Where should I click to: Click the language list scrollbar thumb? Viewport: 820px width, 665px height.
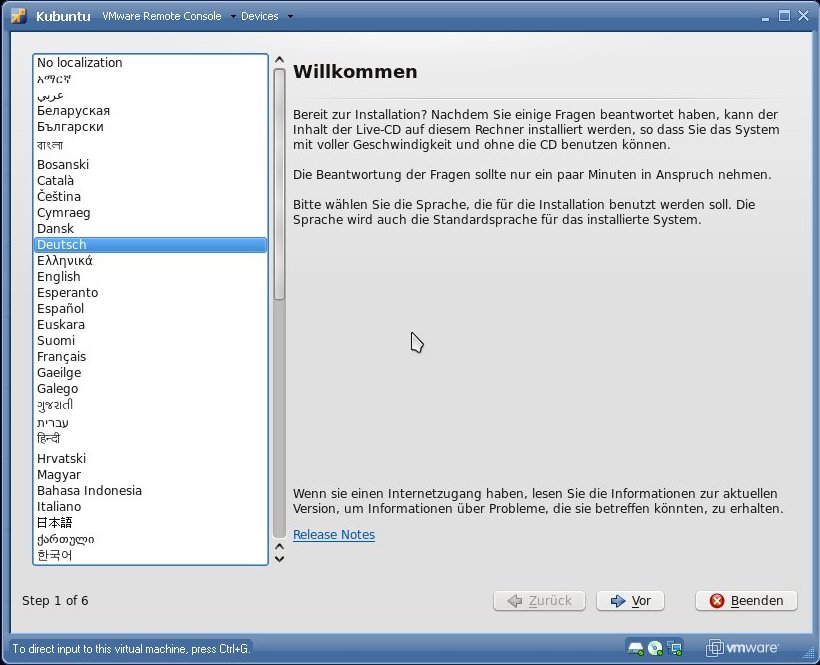click(x=279, y=184)
